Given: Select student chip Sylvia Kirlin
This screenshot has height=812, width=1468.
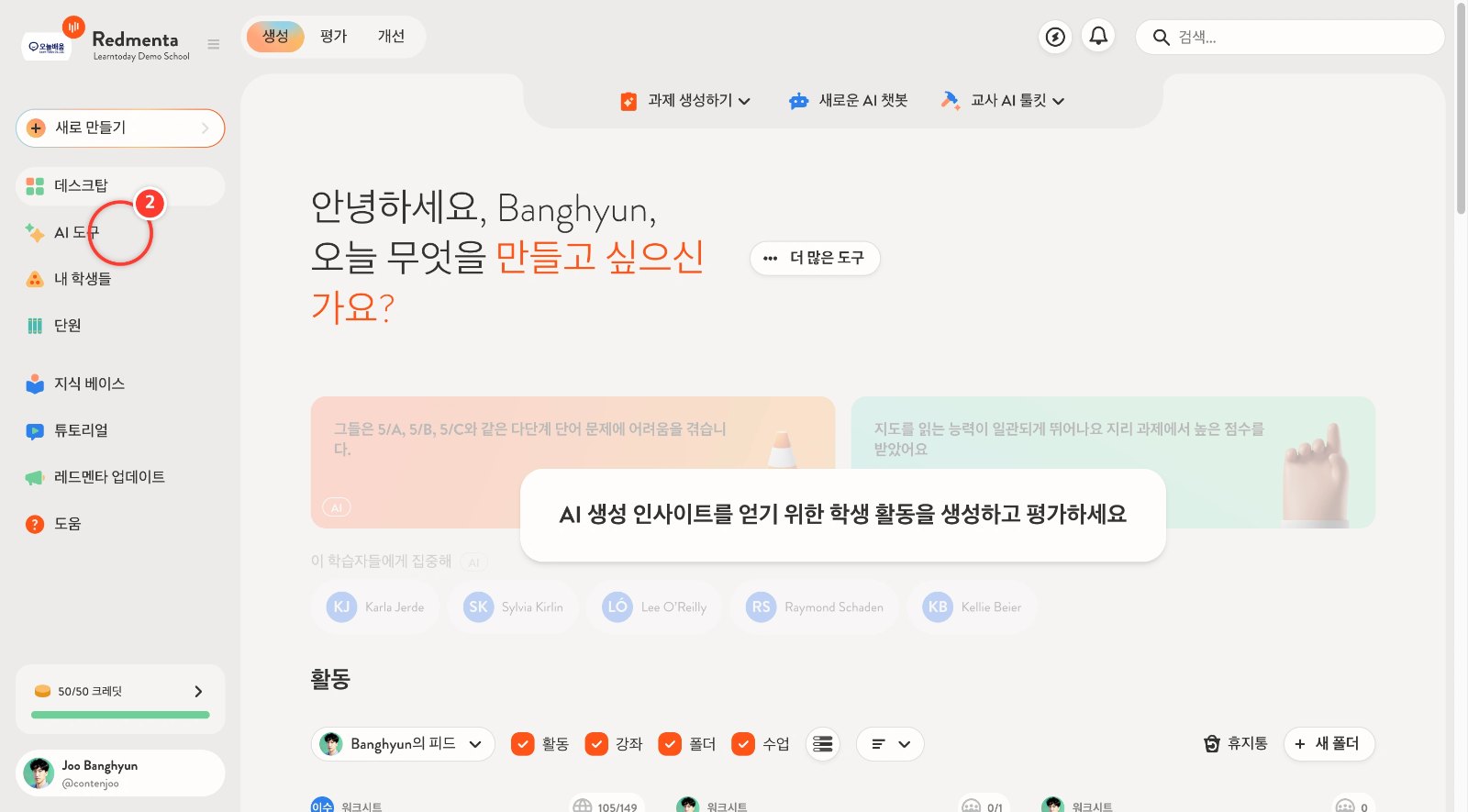Looking at the screenshot, I should pos(513,607).
